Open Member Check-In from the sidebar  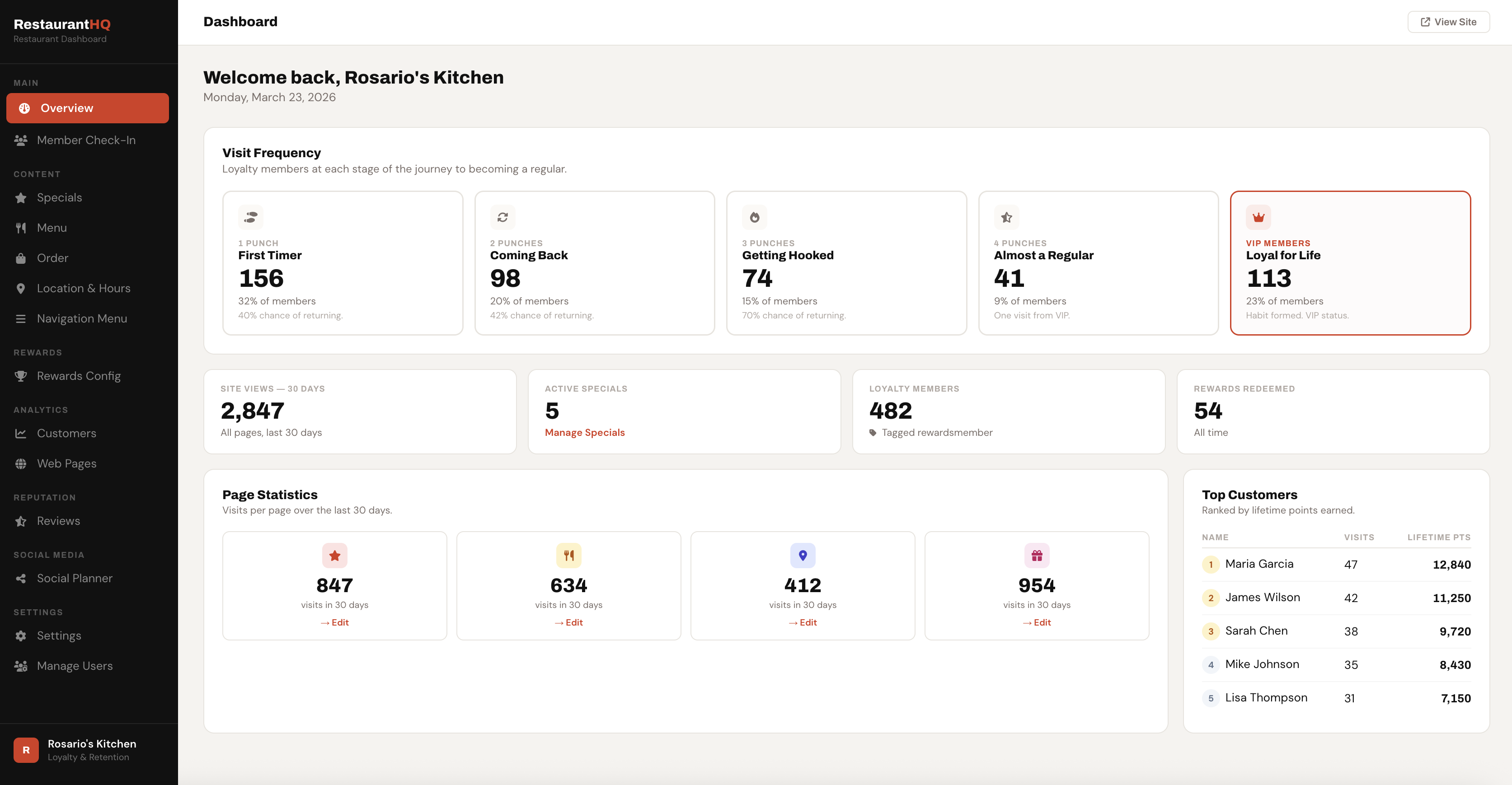86,140
